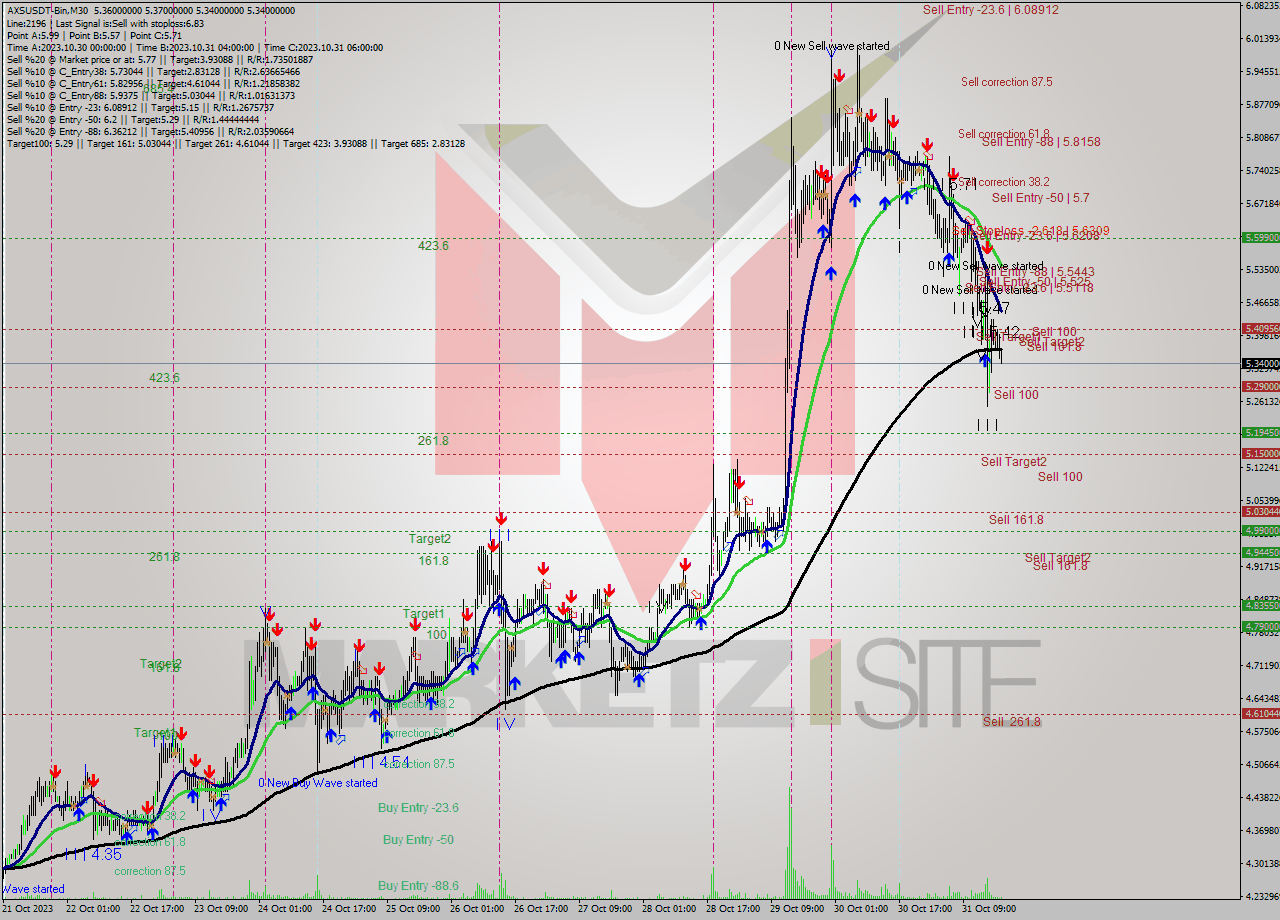Image resolution: width=1280 pixels, height=920 pixels.
Task: Click the 'Sell Entry -50 | 5.7' label
Action: [1041, 198]
